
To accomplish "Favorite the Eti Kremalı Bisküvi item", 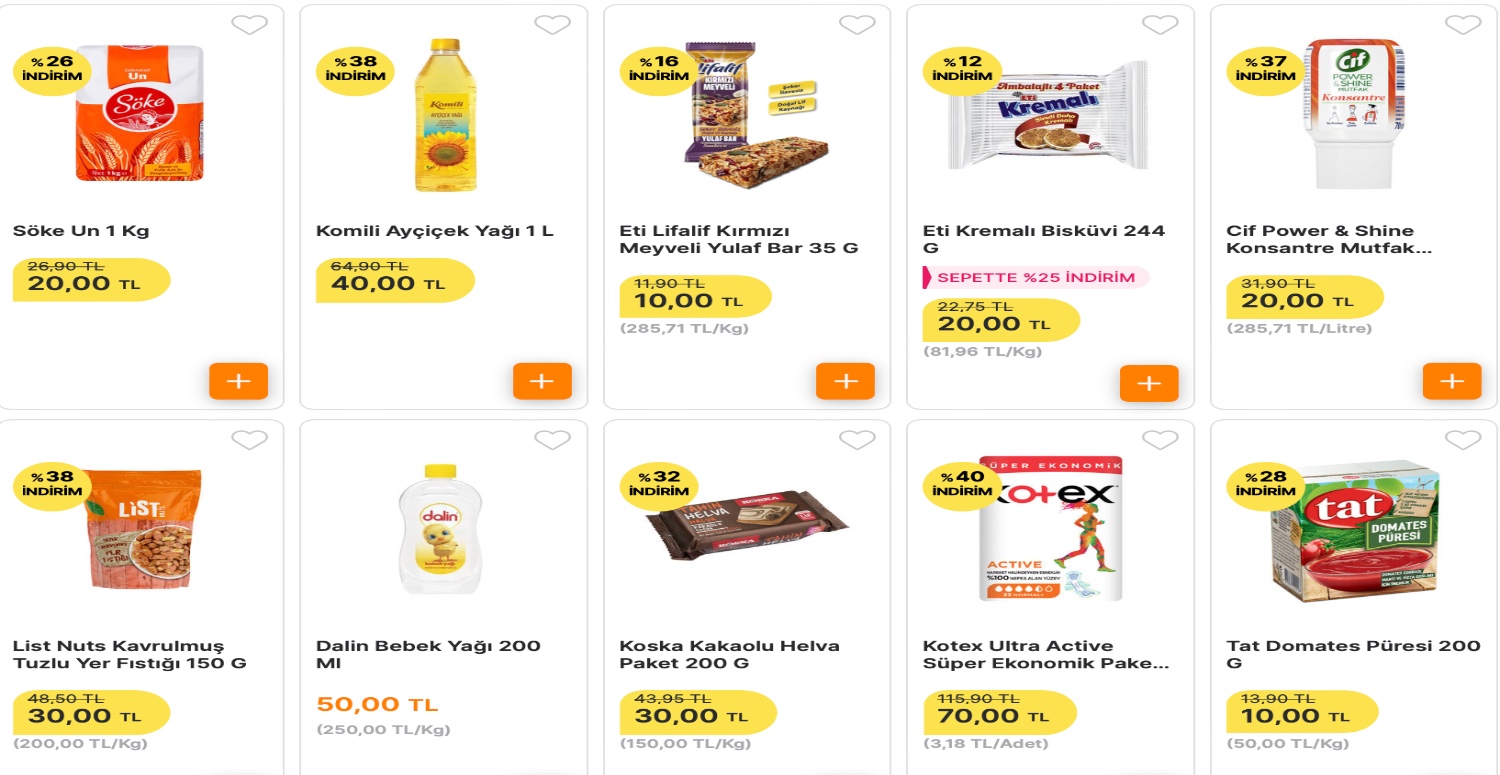I will (x=1158, y=24).
